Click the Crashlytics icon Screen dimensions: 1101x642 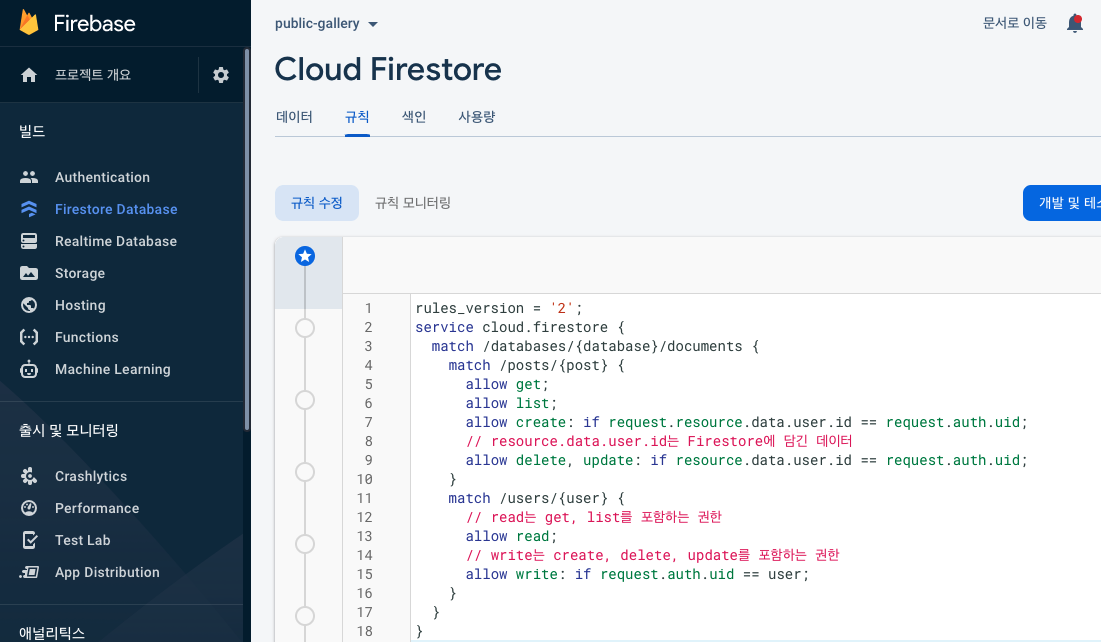point(29,476)
